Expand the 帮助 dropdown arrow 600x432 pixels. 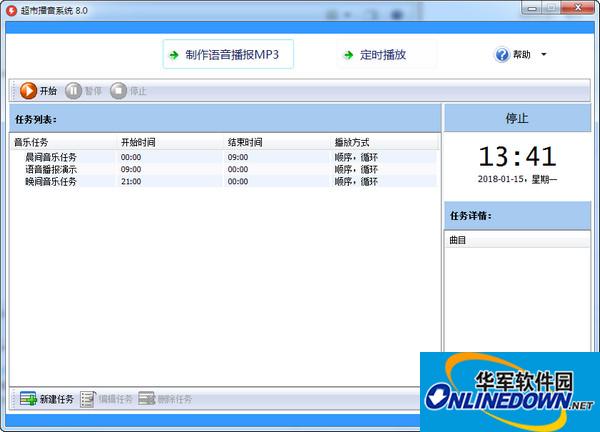click(544, 54)
